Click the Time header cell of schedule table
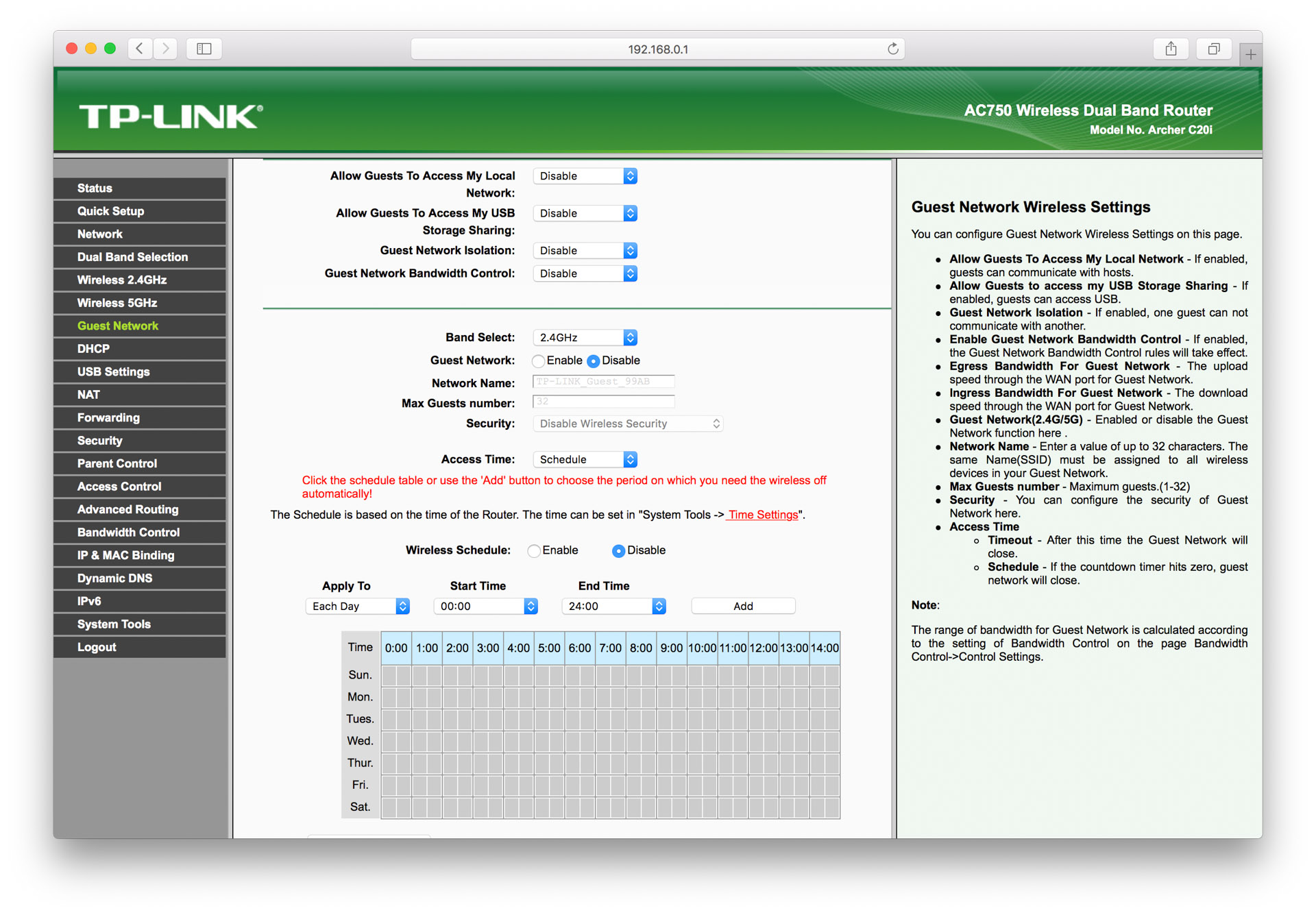The height and width of the screenshot is (915, 1316). pyautogui.click(x=361, y=648)
